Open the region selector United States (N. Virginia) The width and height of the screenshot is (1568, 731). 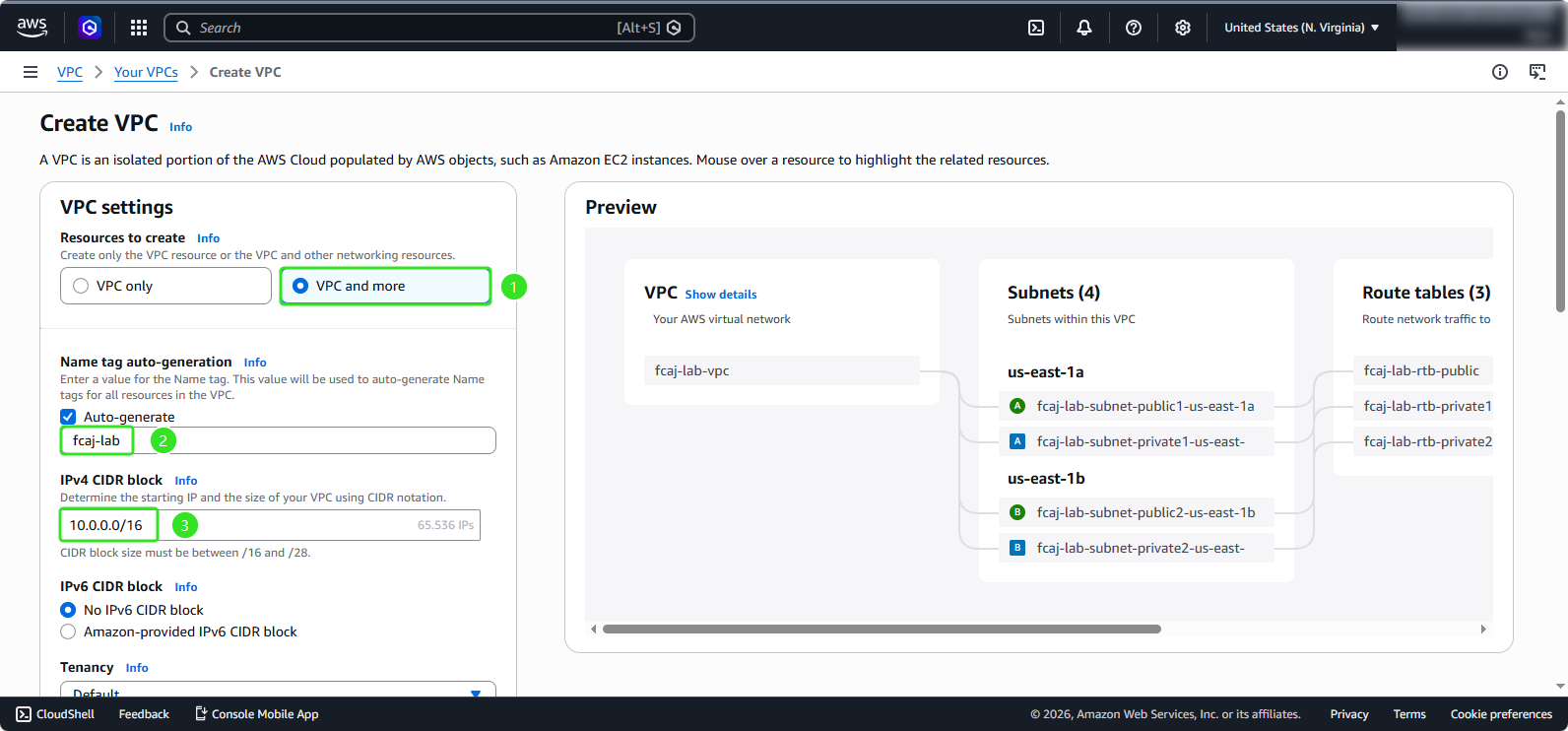pos(1301,28)
